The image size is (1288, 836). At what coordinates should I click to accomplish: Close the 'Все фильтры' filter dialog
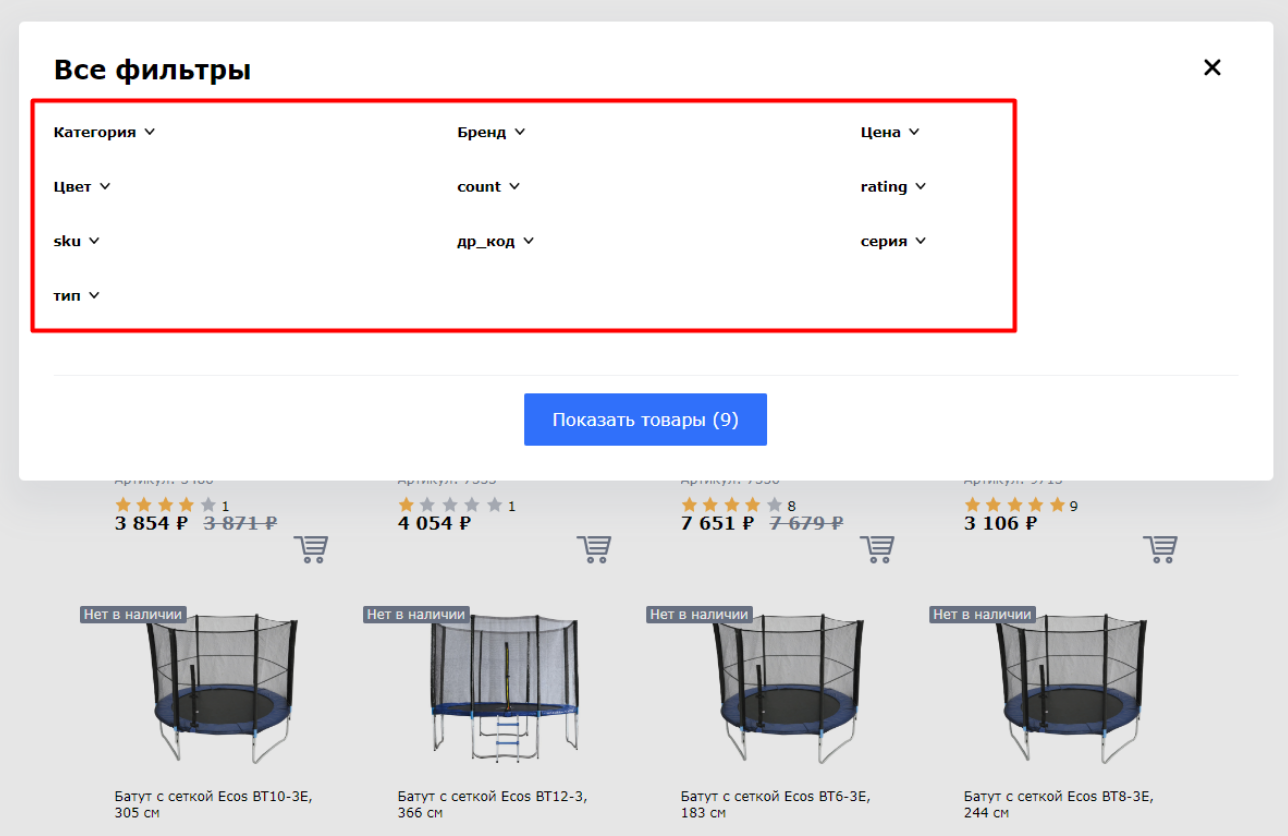1212,68
